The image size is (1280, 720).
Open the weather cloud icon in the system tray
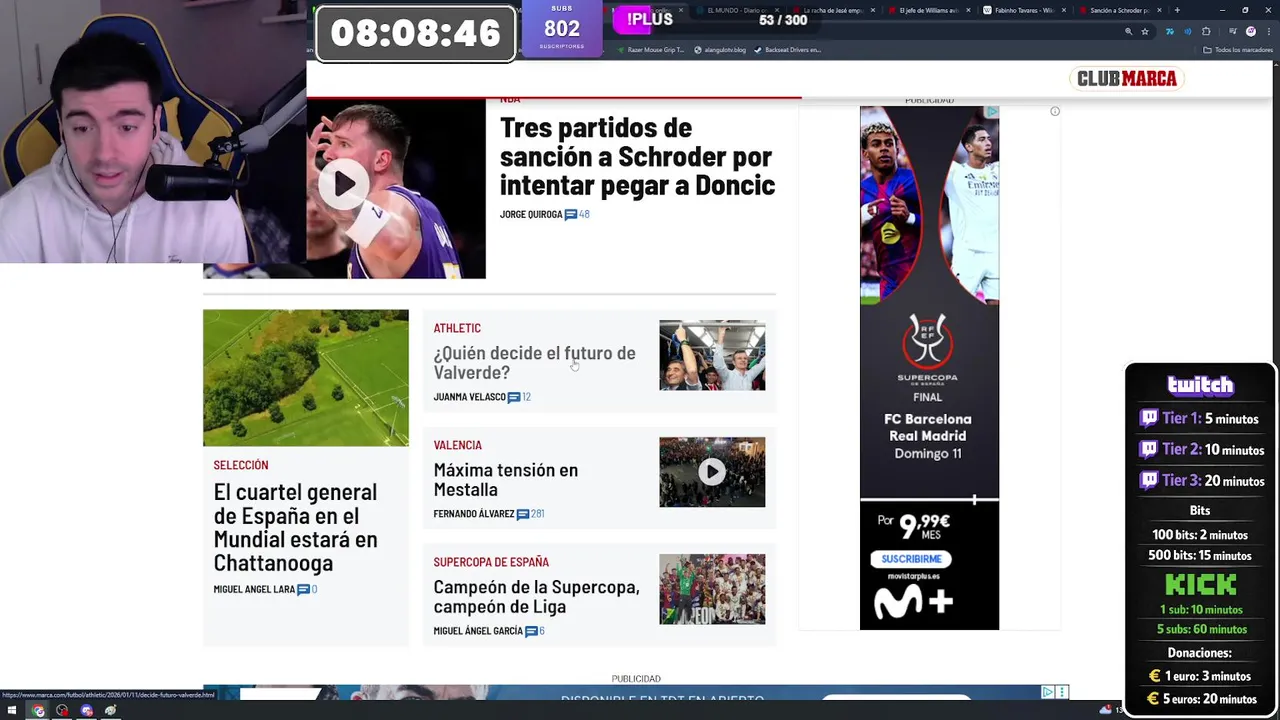pos(1105,710)
